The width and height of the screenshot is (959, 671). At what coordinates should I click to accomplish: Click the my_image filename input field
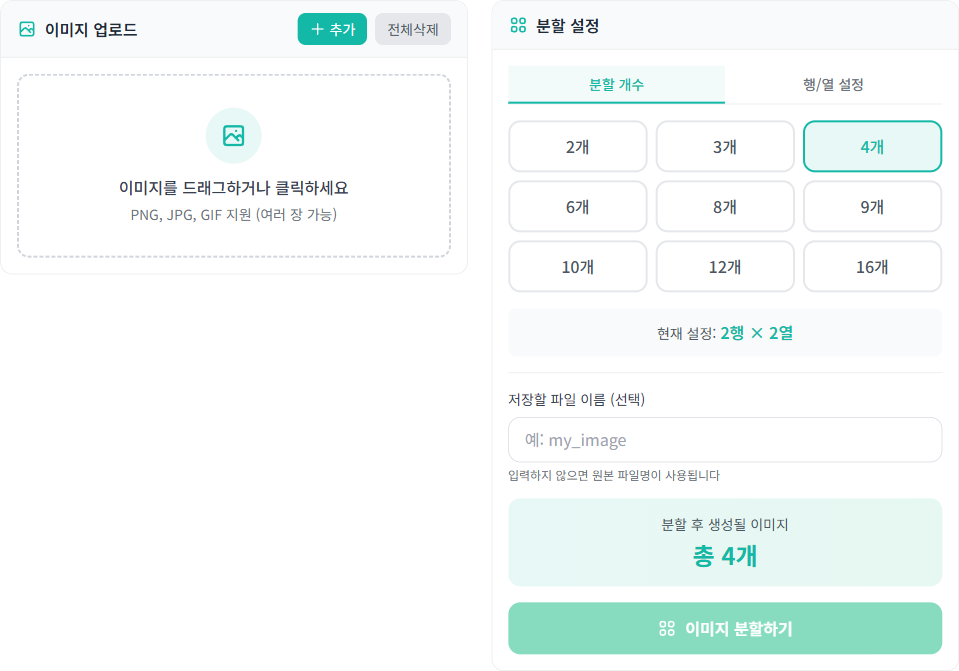[x=724, y=440]
